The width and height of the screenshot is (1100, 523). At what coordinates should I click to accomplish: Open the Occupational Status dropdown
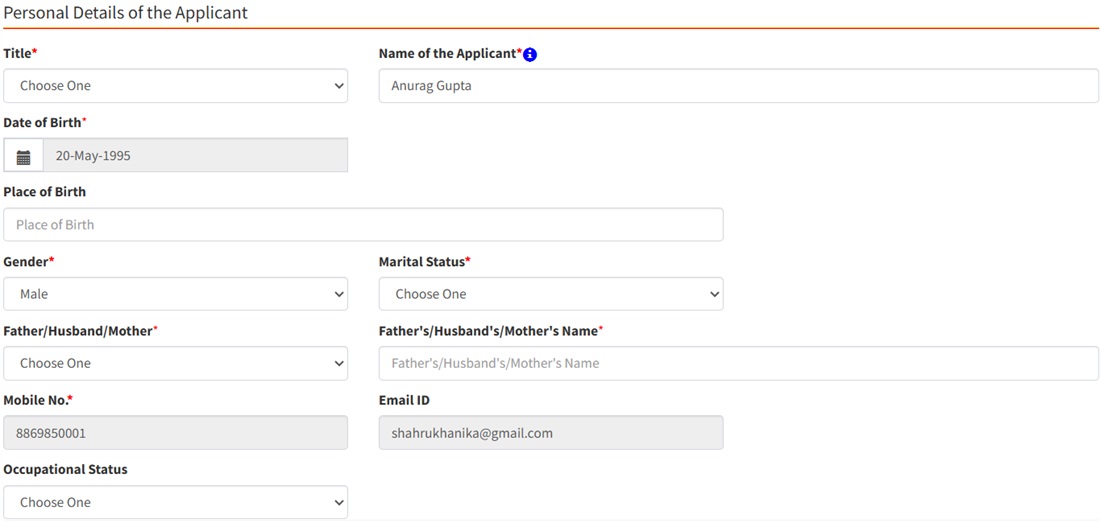click(175, 502)
